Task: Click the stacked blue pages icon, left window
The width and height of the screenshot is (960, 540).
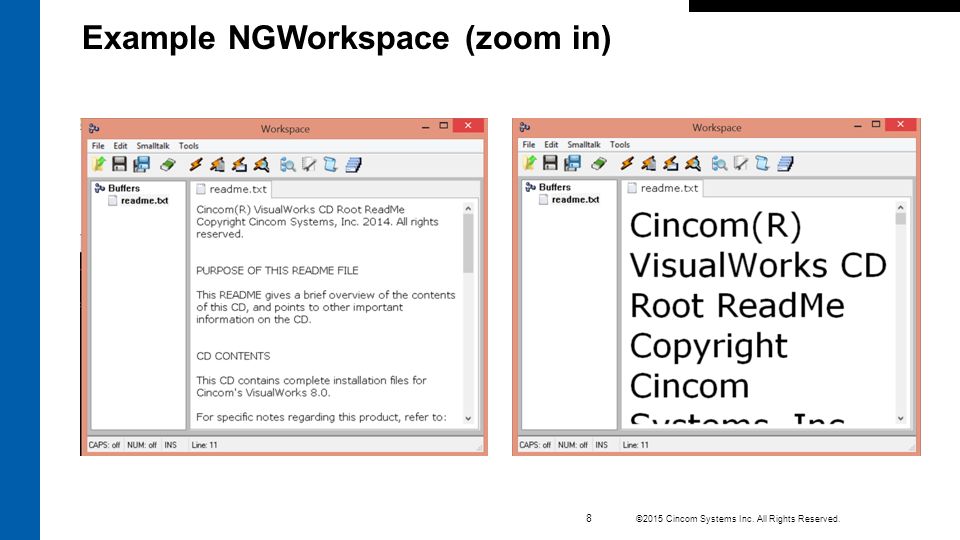Action: pos(353,164)
